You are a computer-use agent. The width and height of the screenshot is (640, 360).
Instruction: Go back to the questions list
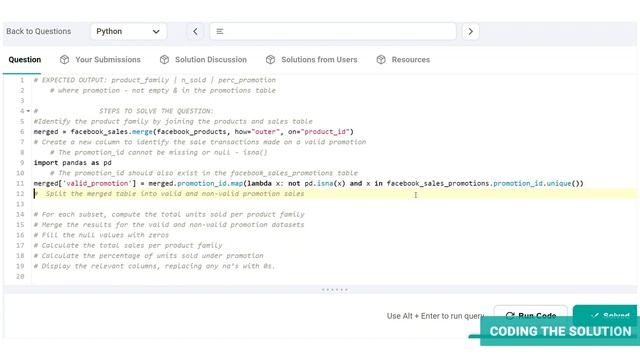[38, 31]
